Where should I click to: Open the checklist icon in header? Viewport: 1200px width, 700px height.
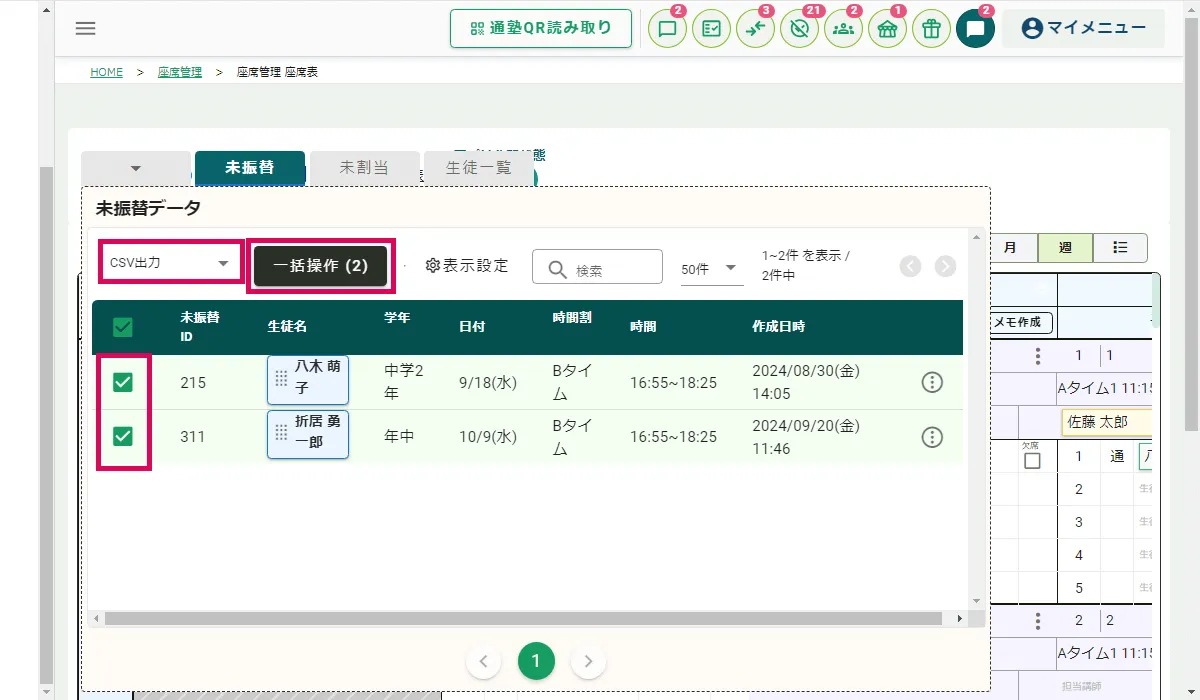[x=711, y=28]
